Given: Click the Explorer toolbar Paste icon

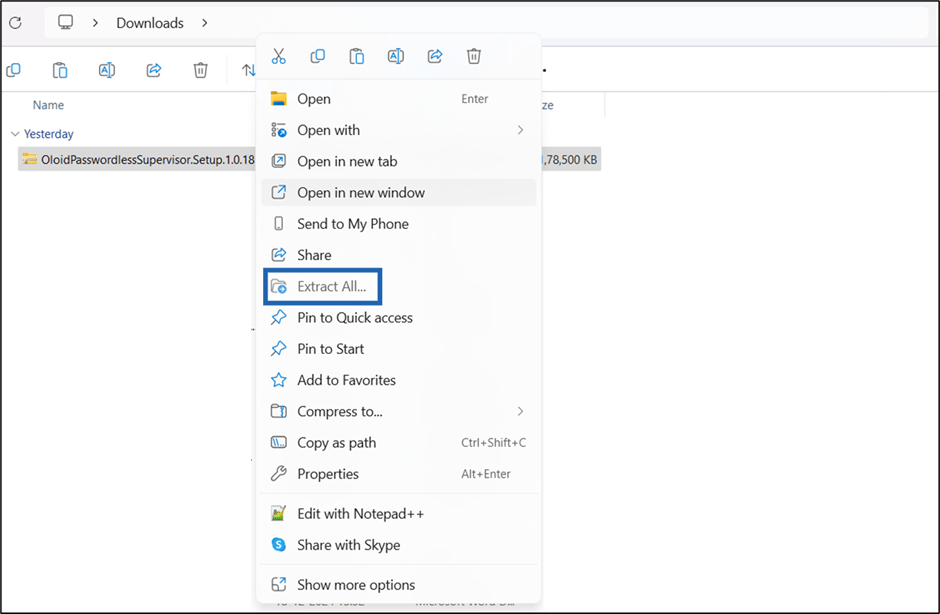Looking at the screenshot, I should click(60, 70).
